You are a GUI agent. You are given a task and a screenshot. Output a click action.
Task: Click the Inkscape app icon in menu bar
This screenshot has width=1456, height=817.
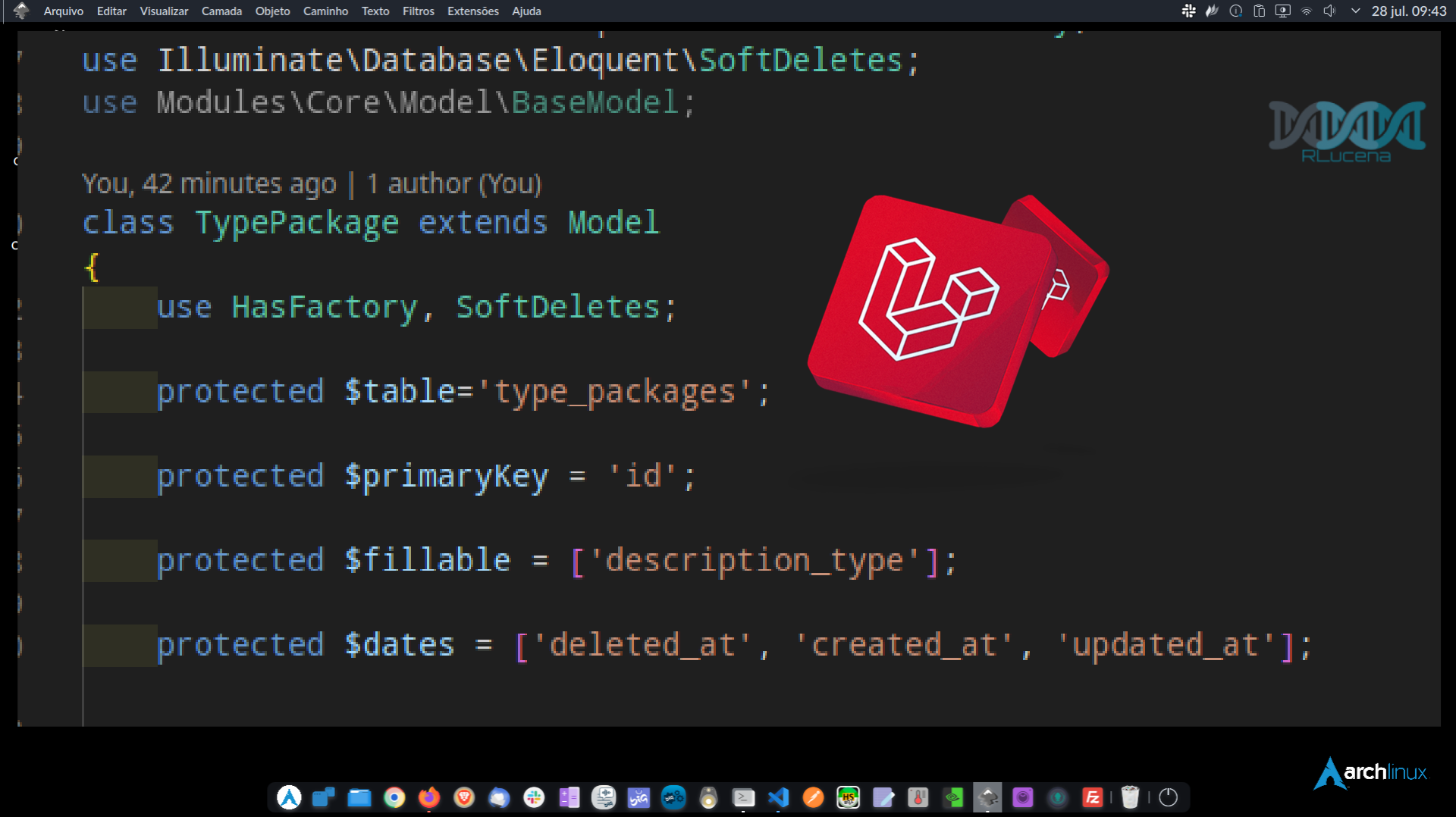click(x=21, y=11)
